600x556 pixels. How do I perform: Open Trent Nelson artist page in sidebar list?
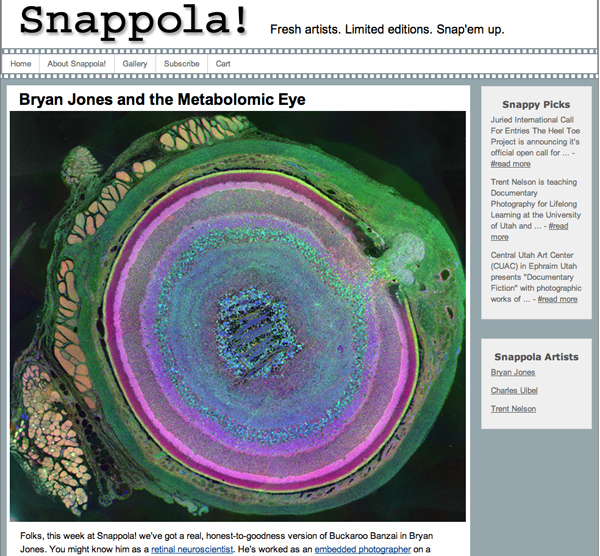(513, 409)
